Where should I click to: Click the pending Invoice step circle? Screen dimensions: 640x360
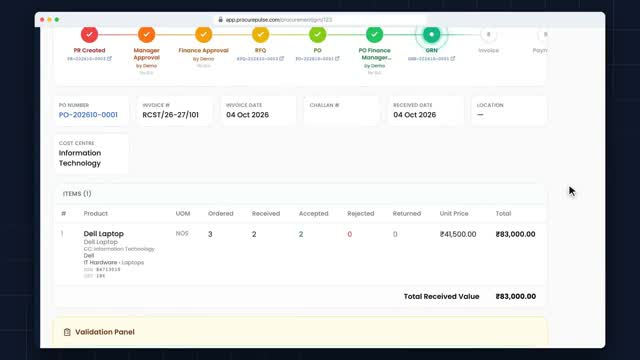[488, 35]
